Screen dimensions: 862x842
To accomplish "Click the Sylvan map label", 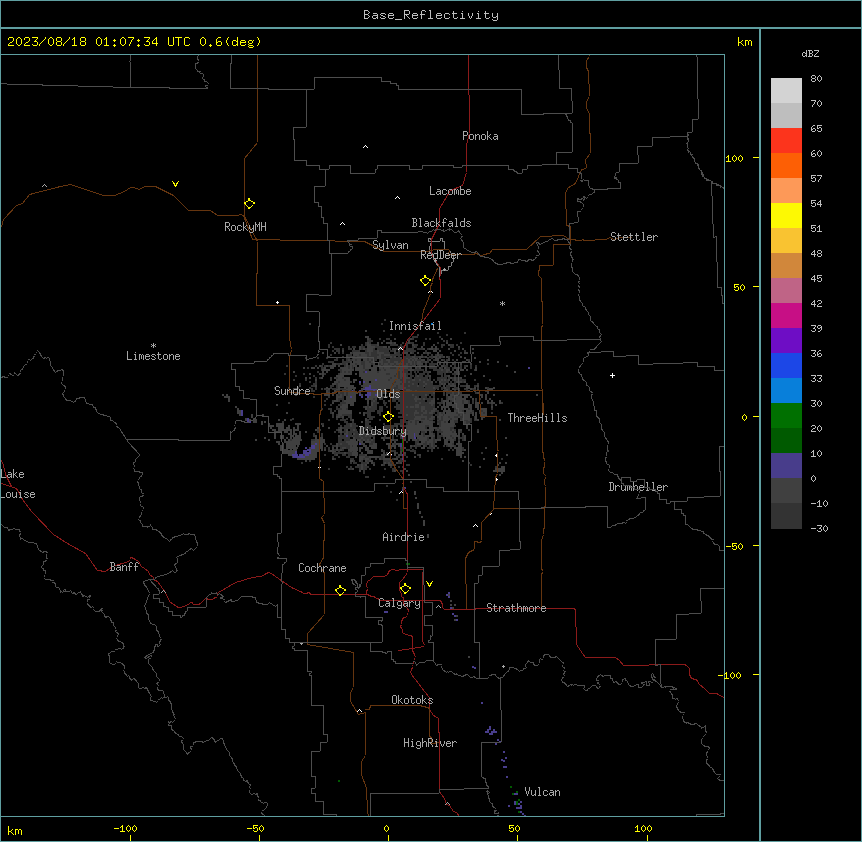I will [x=390, y=245].
